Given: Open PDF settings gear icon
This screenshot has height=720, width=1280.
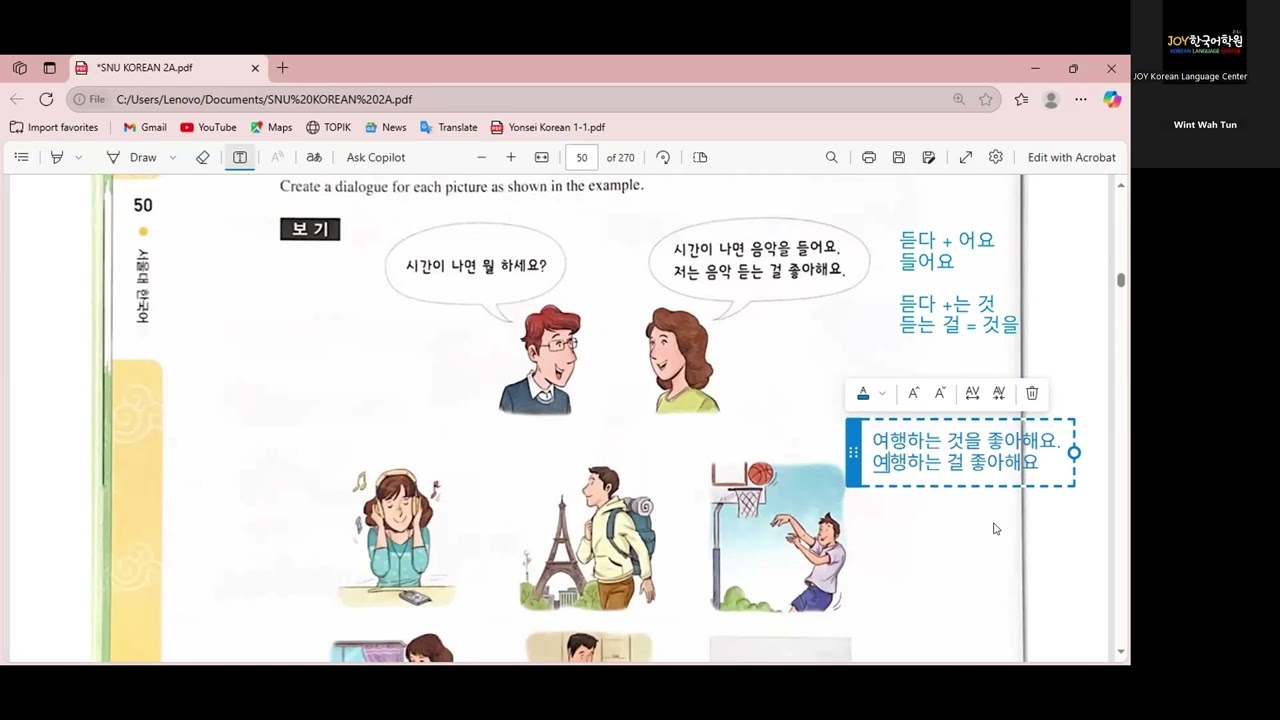Looking at the screenshot, I should 996,157.
